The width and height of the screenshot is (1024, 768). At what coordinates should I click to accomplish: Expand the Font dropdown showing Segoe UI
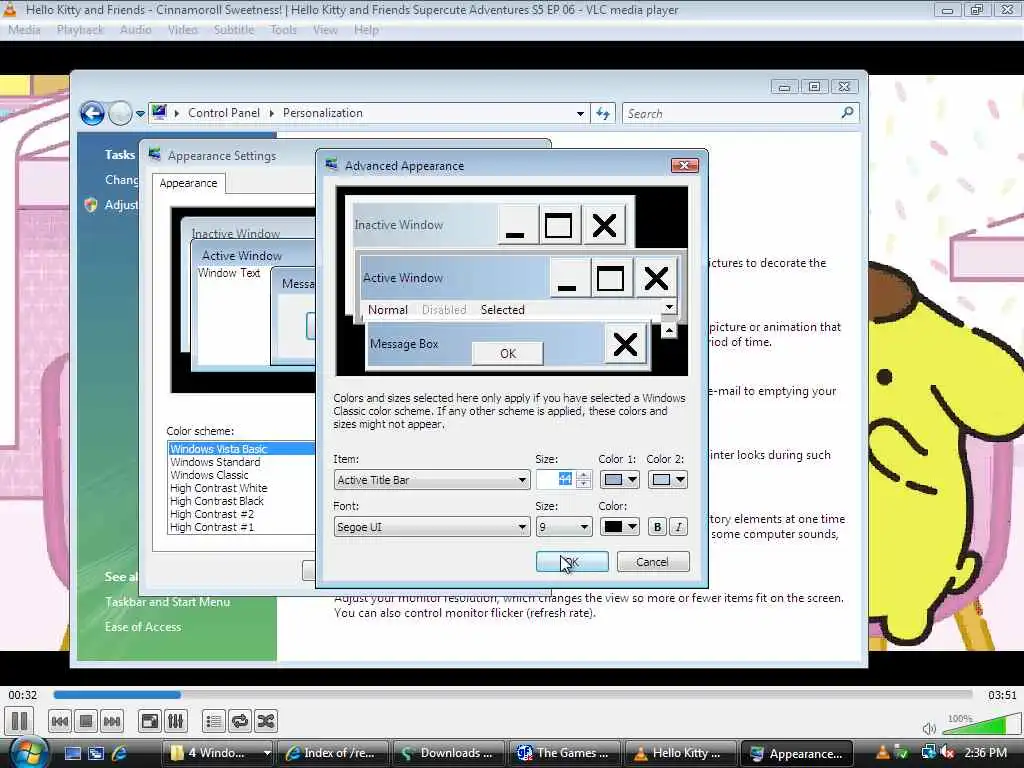(x=432, y=527)
